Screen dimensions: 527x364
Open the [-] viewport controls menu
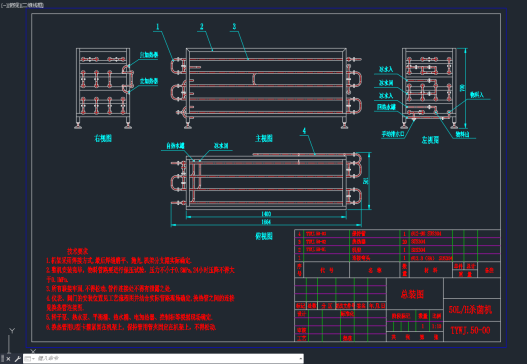tap(4, 5)
